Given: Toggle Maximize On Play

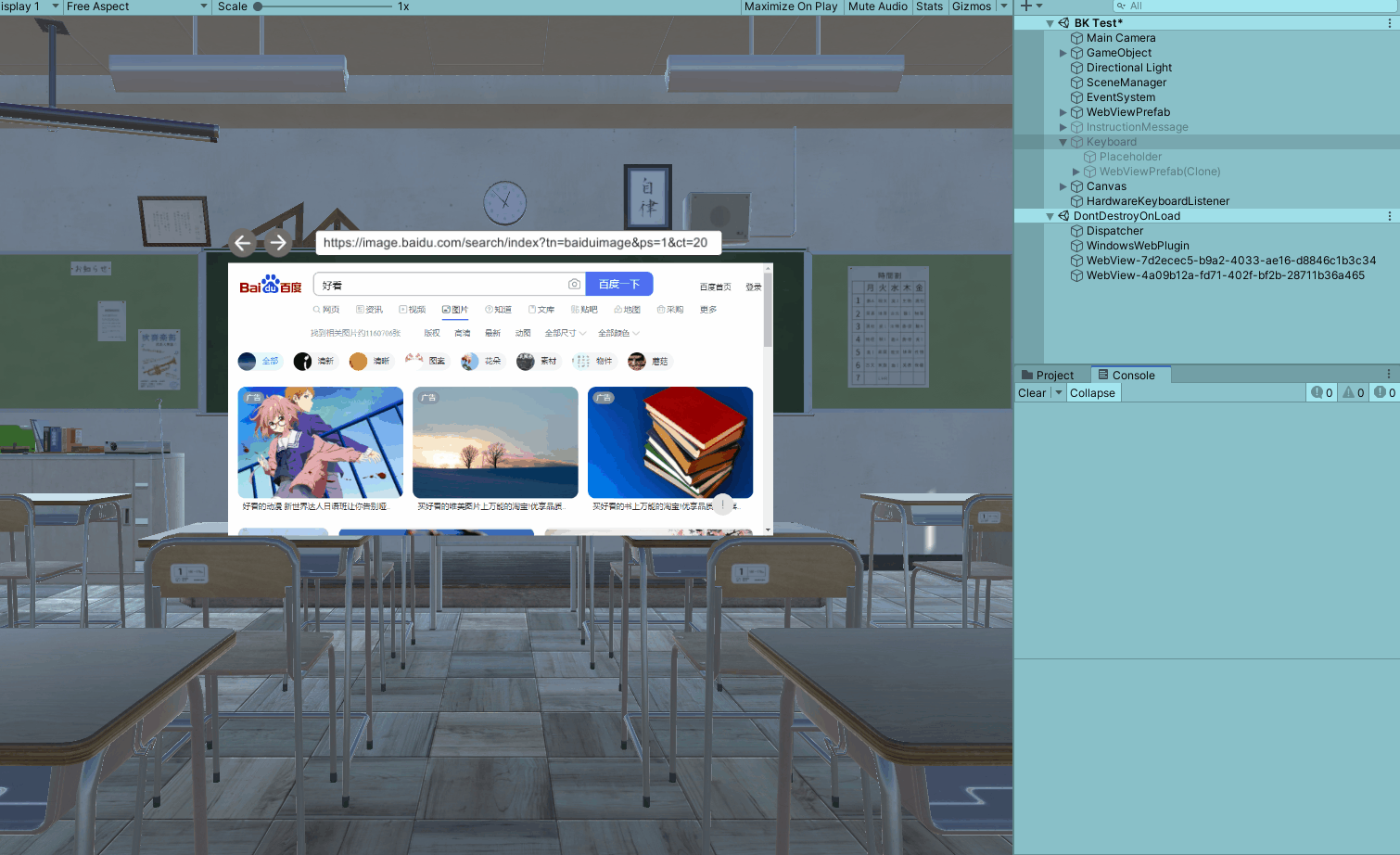Looking at the screenshot, I should (x=791, y=6).
